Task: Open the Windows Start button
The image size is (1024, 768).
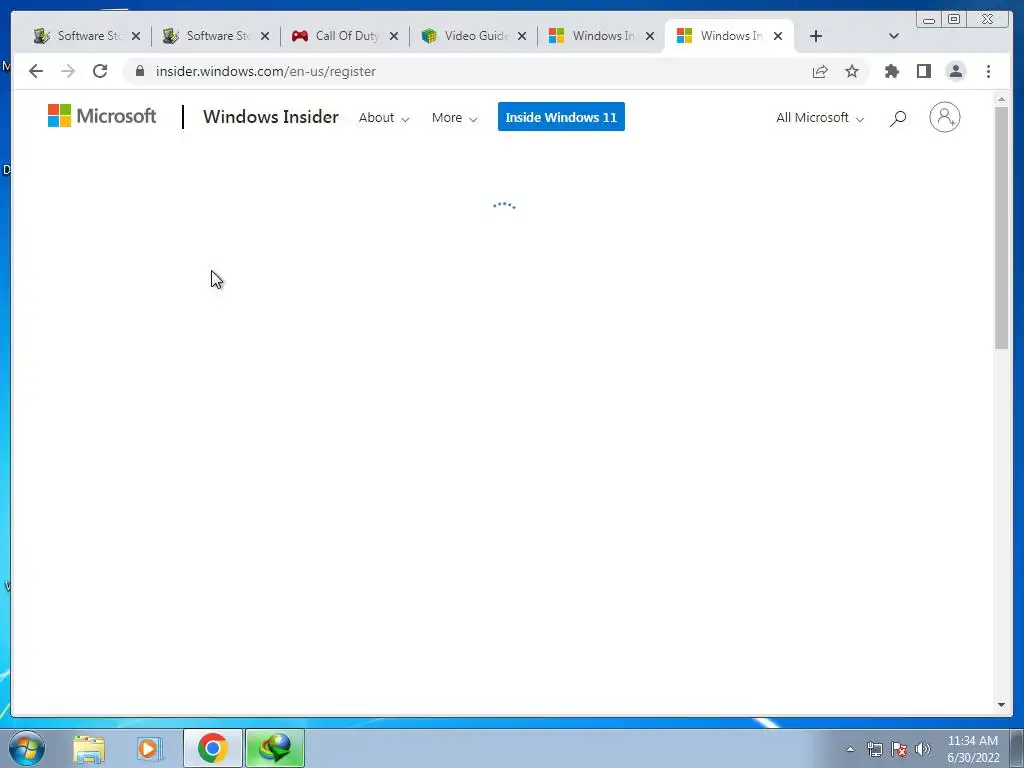Action: point(27,748)
